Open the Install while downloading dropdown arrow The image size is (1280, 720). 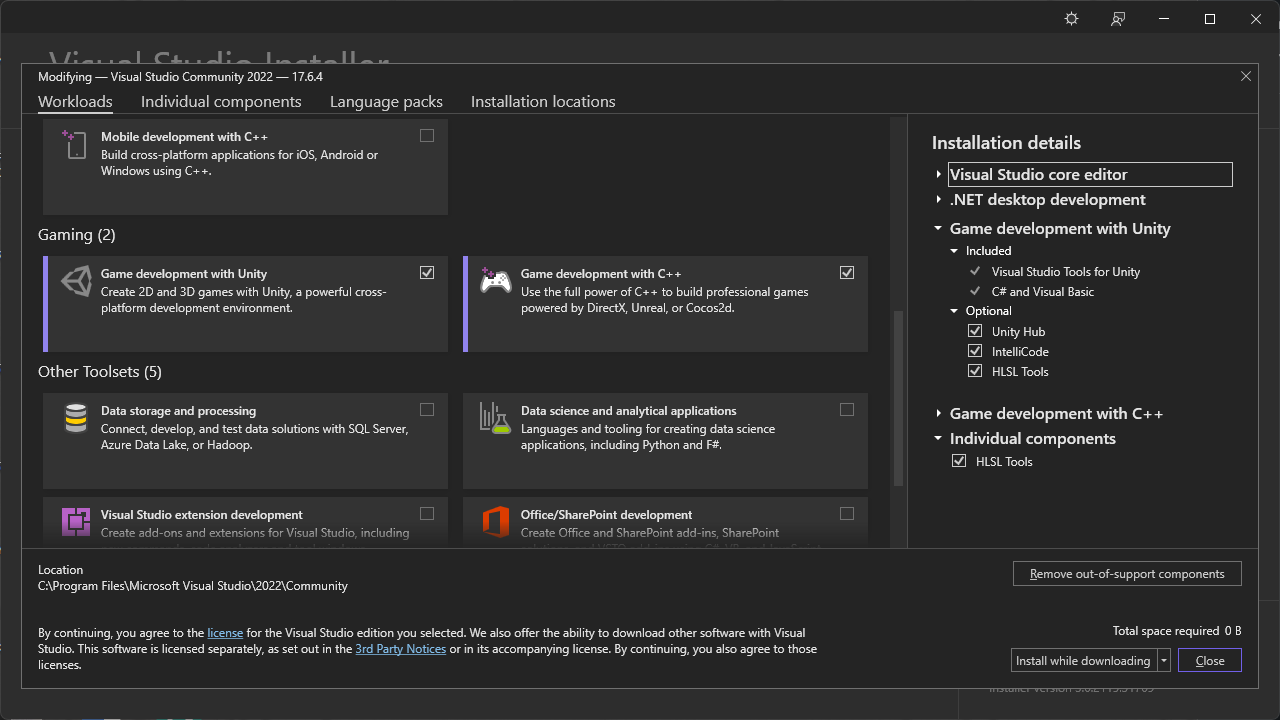[x=1164, y=660]
